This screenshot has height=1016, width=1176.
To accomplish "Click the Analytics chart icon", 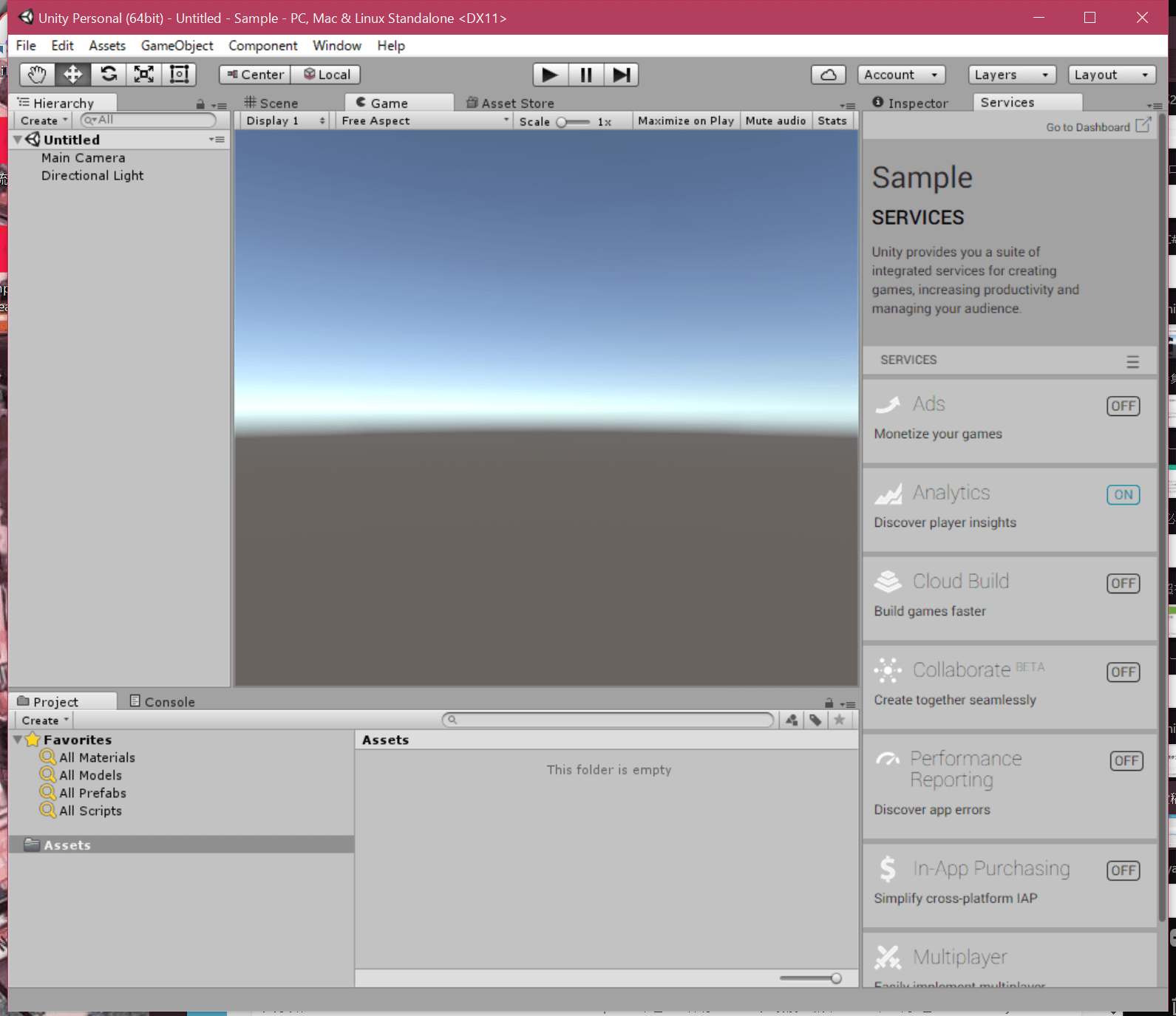I will click(x=888, y=493).
